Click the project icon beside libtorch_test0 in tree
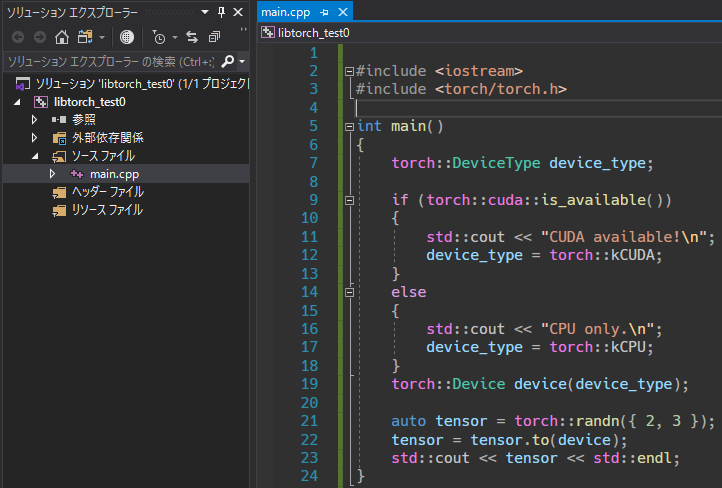The width and height of the screenshot is (722, 488). pos(41,102)
